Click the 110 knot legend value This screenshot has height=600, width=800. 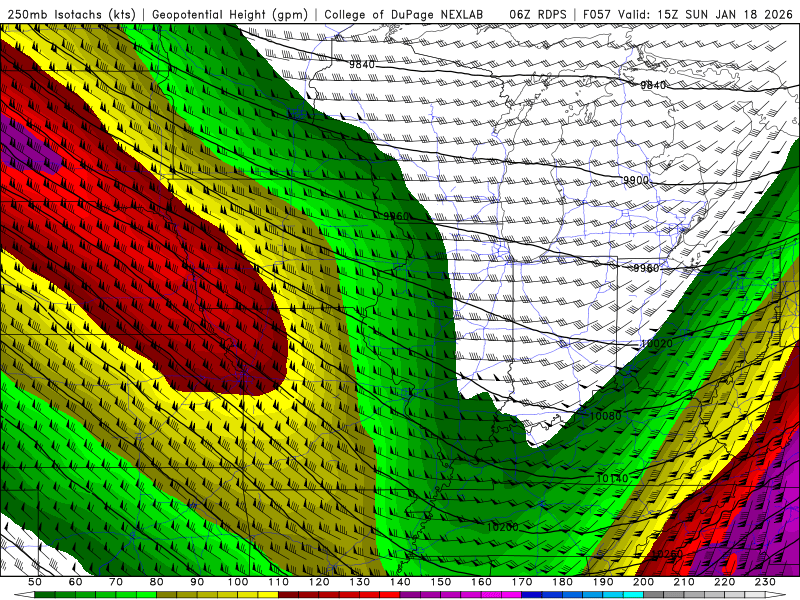[279, 582]
